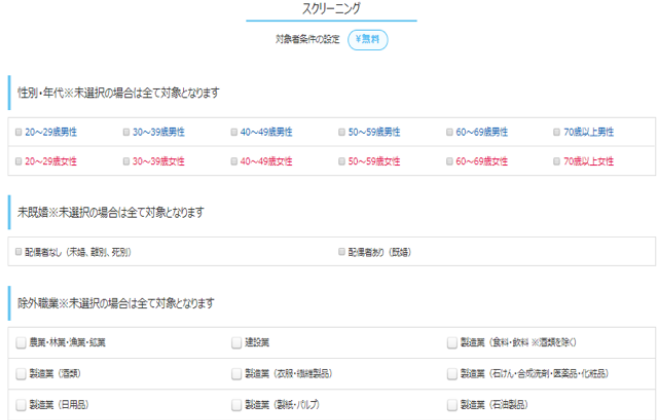Select 配偶者なし (未婚、離別、死別) checkbox
Screen dimensions: 660x420
(x=18, y=252)
